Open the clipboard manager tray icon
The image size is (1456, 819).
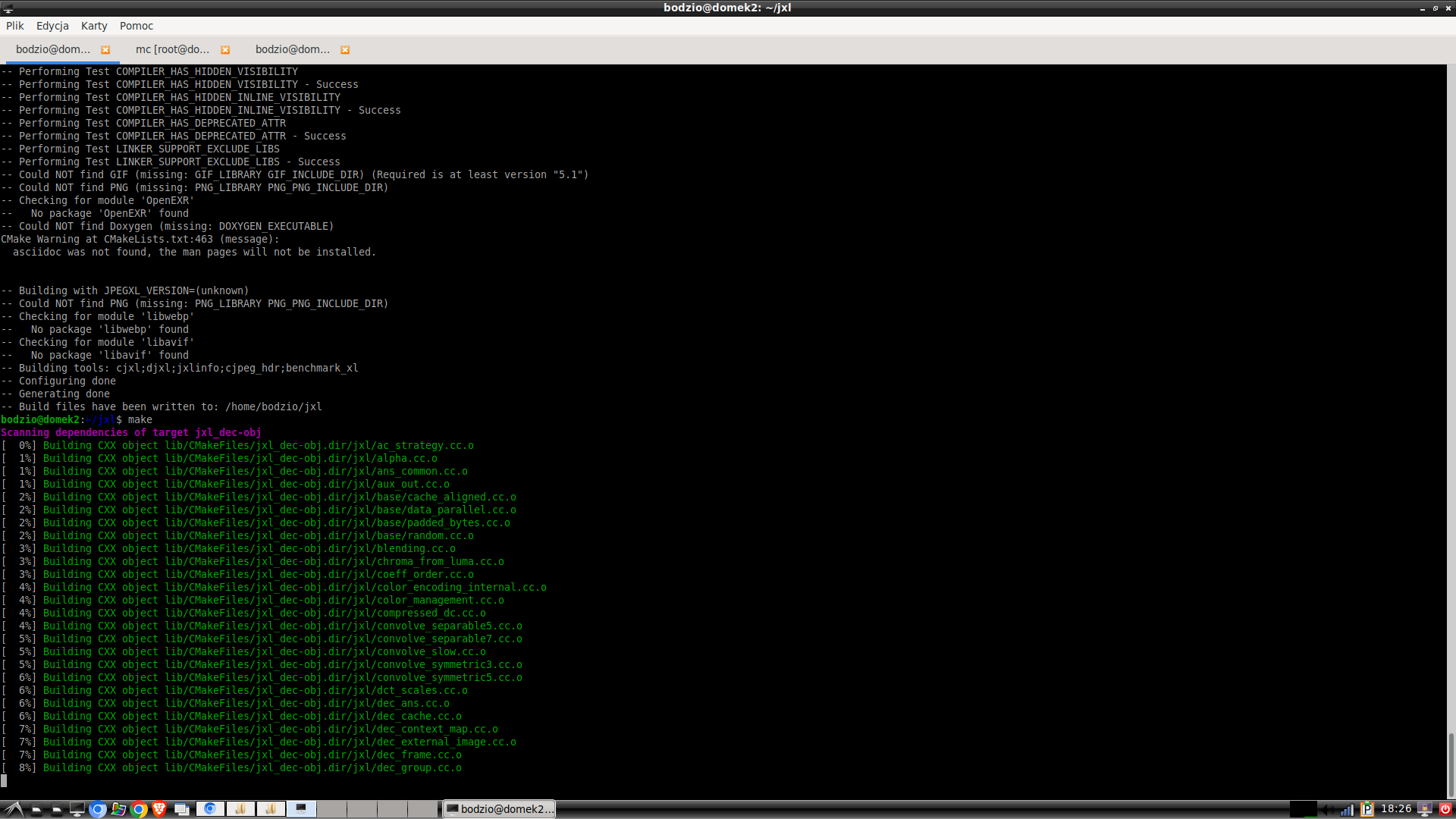click(x=1367, y=809)
